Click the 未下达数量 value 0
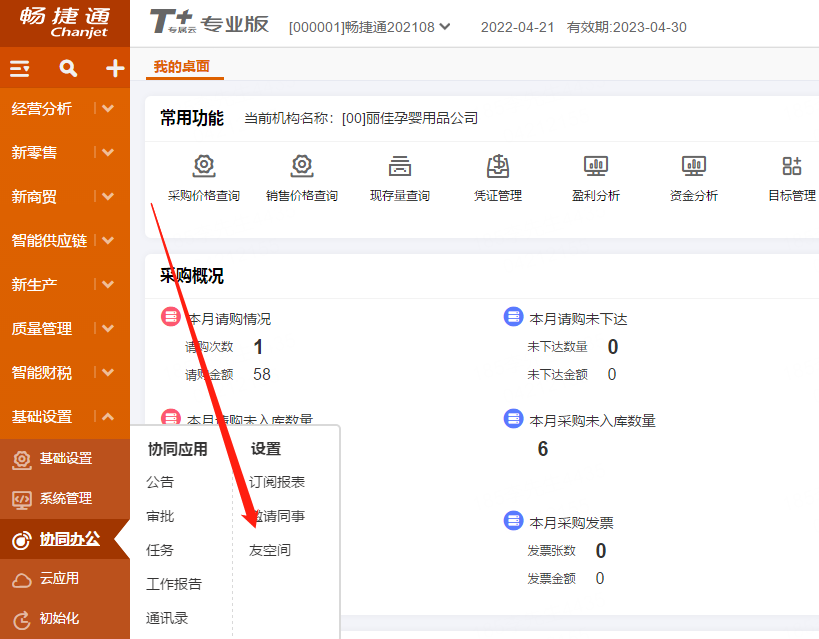 click(613, 347)
